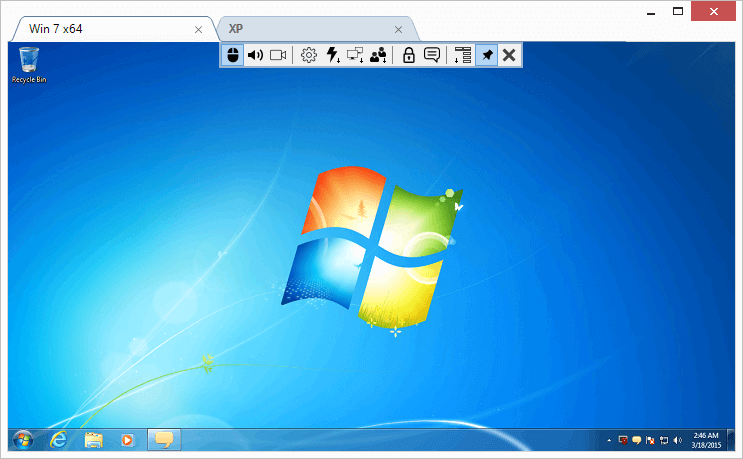Show hidden tray icons arrow
Image resolution: width=743 pixels, height=459 pixels.
pos(609,441)
